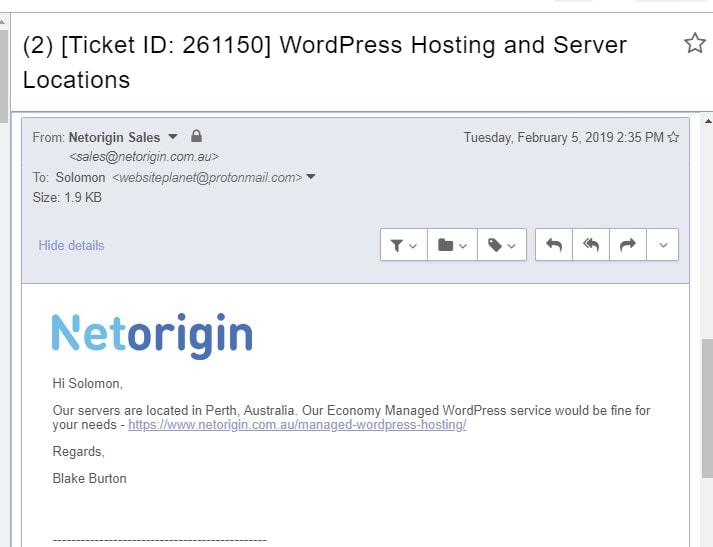Click the Netorigin logo image

[152, 335]
